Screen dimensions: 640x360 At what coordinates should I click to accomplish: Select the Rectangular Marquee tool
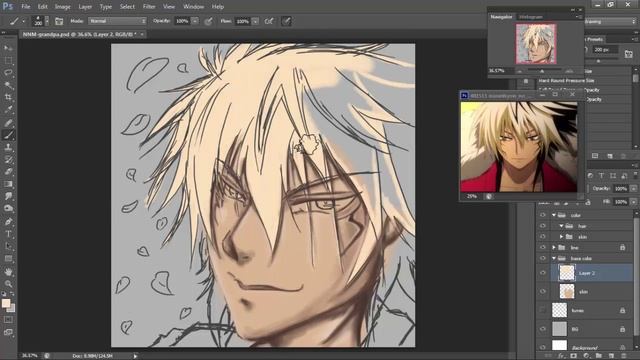pos(8,61)
